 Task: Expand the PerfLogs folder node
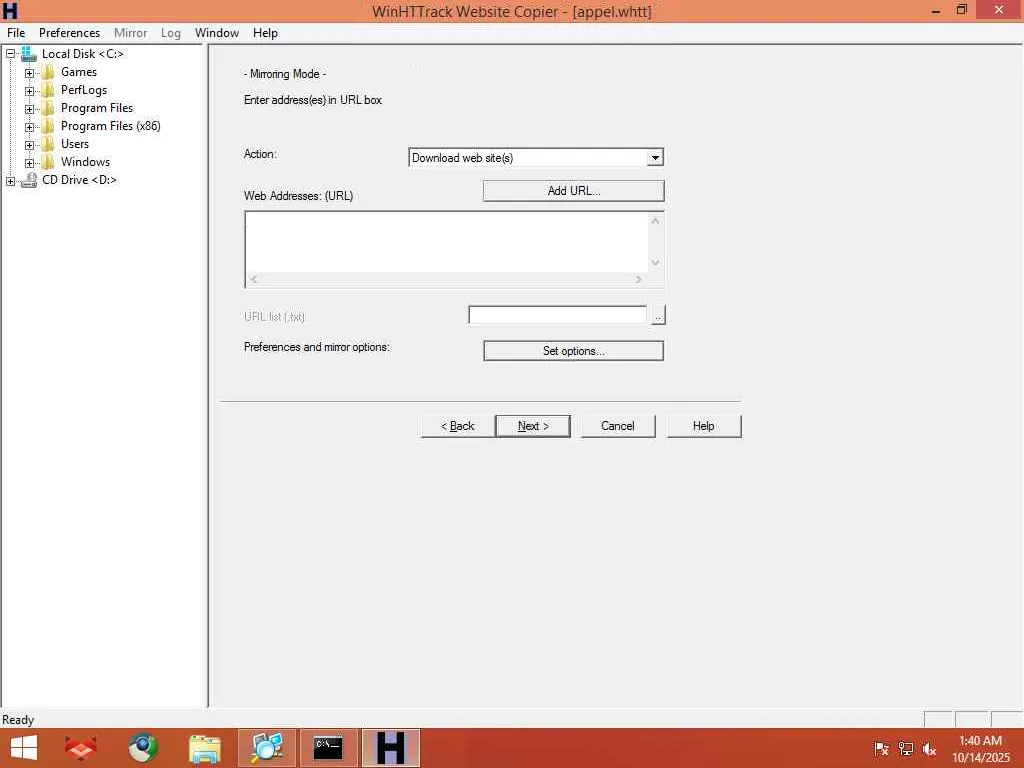[x=29, y=91]
